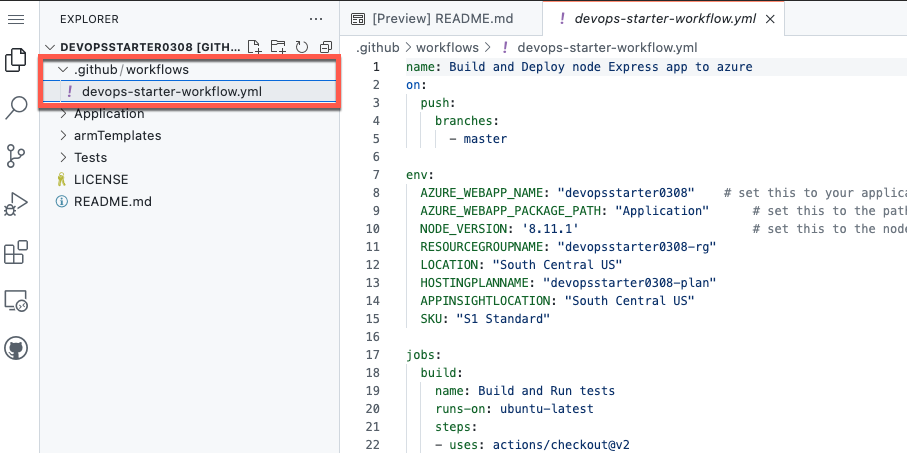
Task: Click '- master' on line 5
Action: click(478, 139)
